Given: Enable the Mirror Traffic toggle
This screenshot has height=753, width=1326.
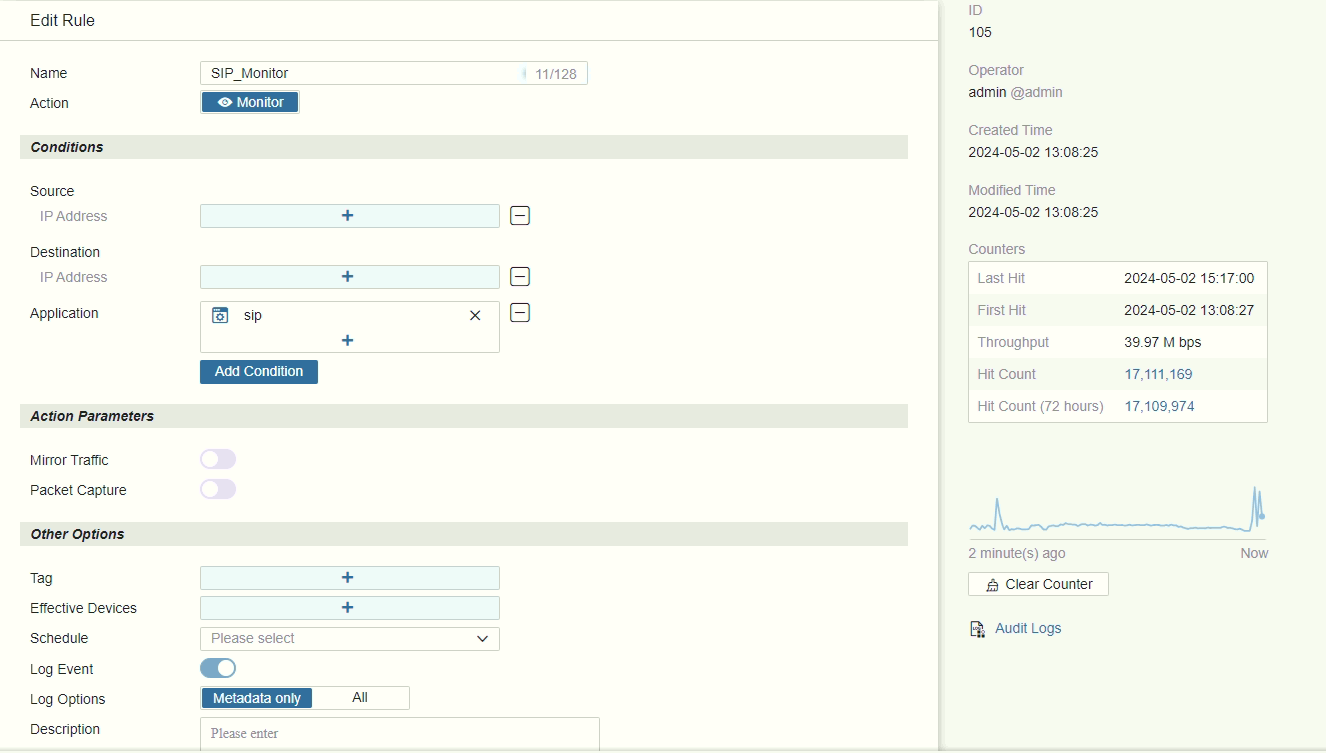Looking at the screenshot, I should (x=218, y=459).
